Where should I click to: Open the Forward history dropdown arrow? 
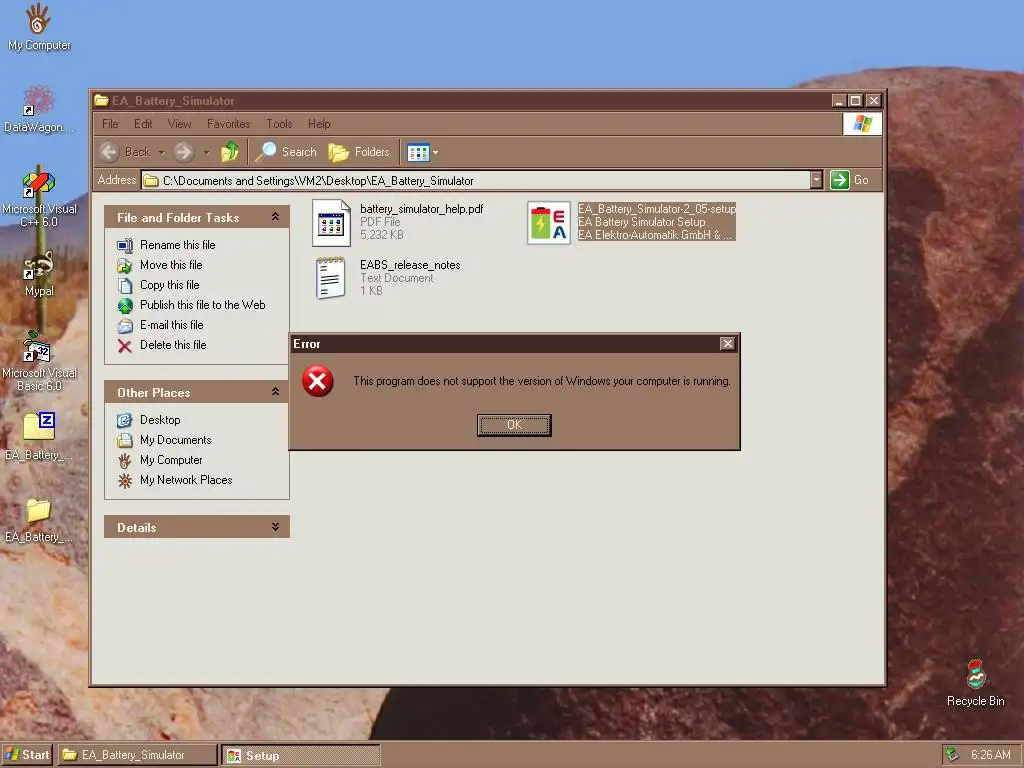coord(206,153)
